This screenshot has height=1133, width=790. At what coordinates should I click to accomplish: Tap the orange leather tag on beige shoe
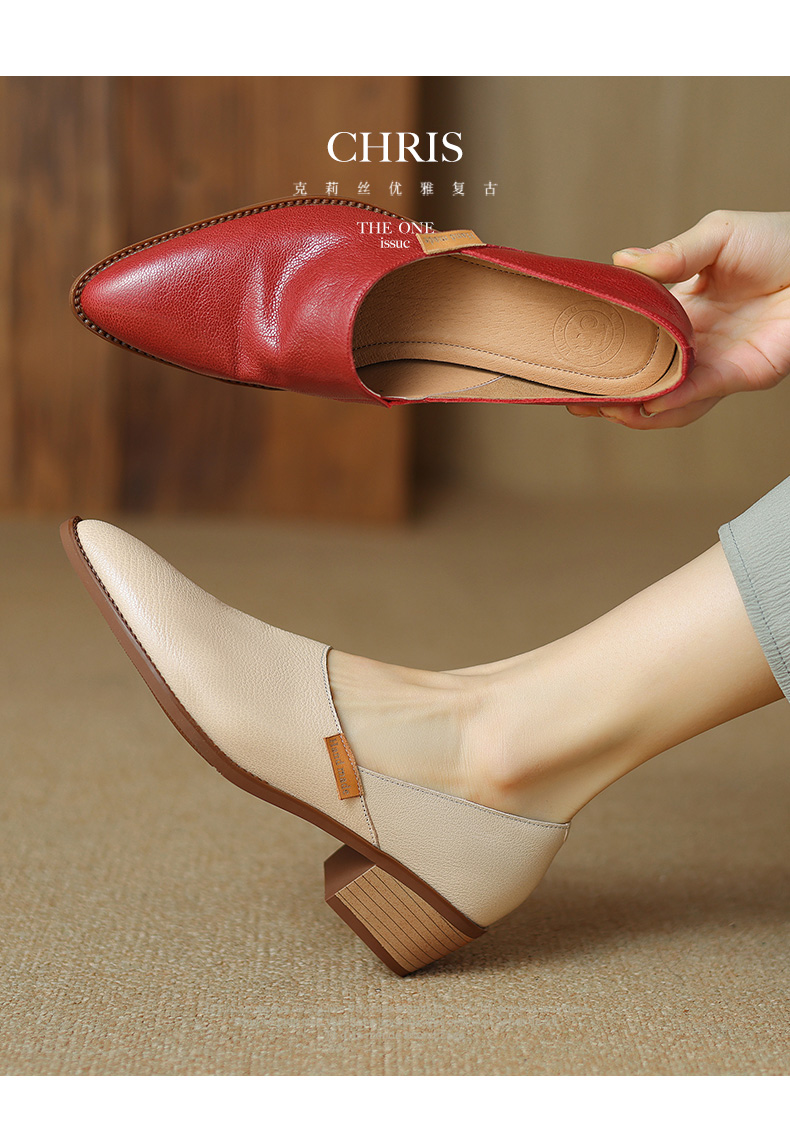(343, 766)
